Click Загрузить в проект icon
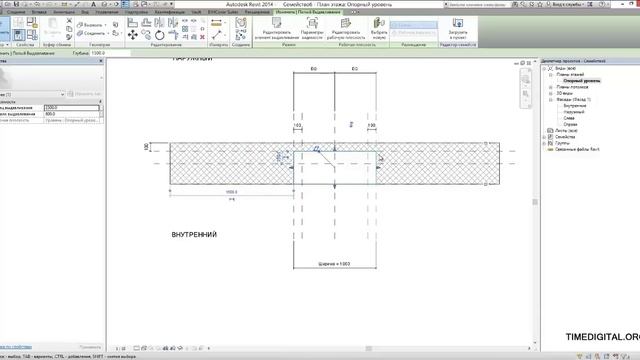Screen dimensions: 640x360 (x=458, y=29)
